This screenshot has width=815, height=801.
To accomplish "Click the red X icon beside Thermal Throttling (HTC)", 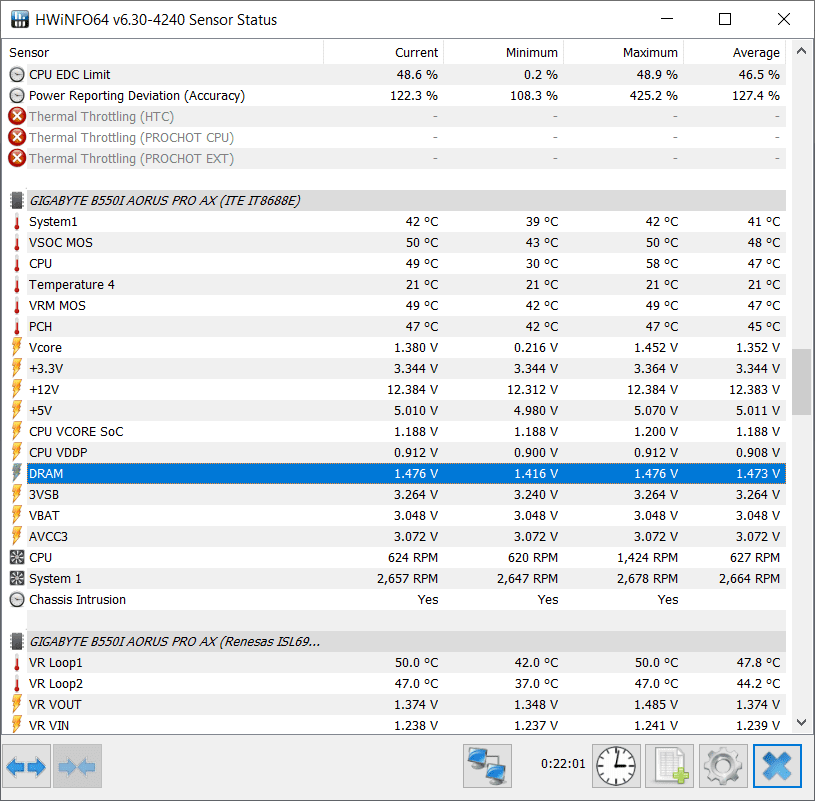I will pyautogui.click(x=17, y=116).
